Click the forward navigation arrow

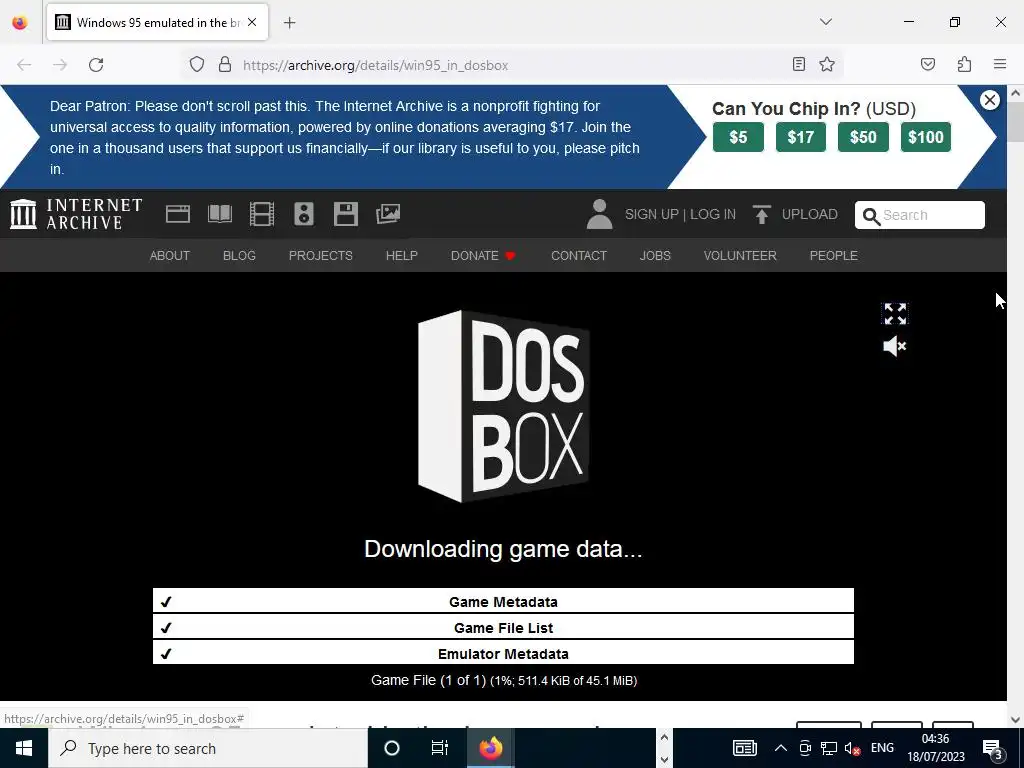click(60, 65)
